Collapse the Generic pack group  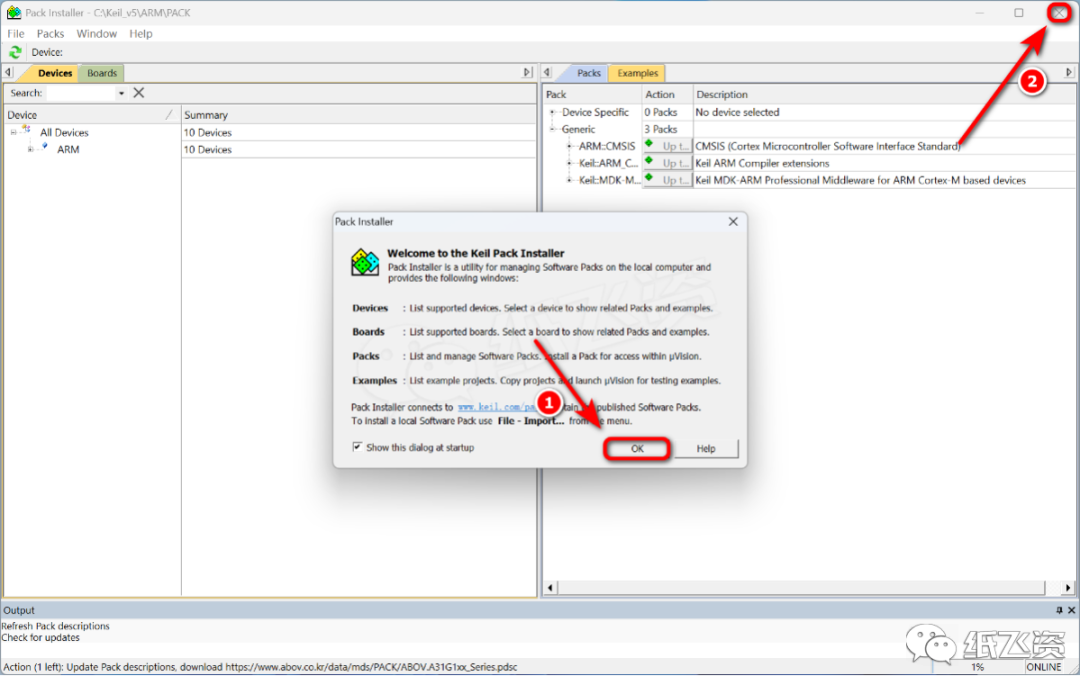coord(552,130)
